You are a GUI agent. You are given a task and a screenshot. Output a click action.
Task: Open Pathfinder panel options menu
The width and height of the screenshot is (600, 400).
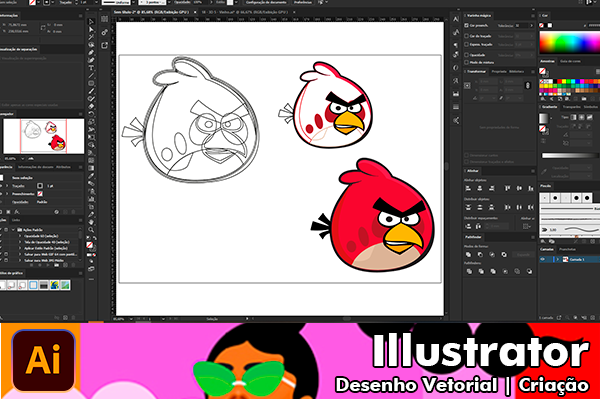(x=533, y=237)
